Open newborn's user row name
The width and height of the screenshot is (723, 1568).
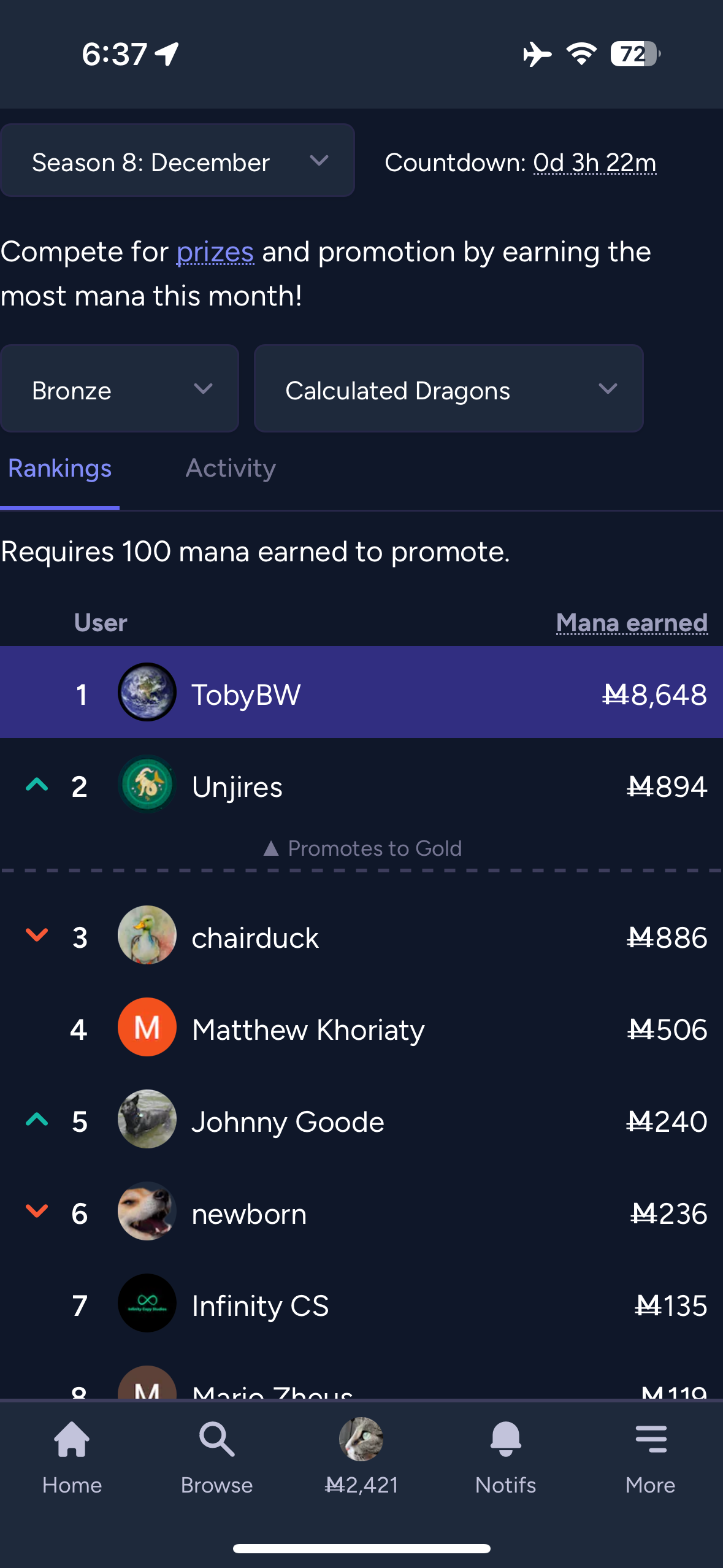pyautogui.click(x=249, y=1214)
